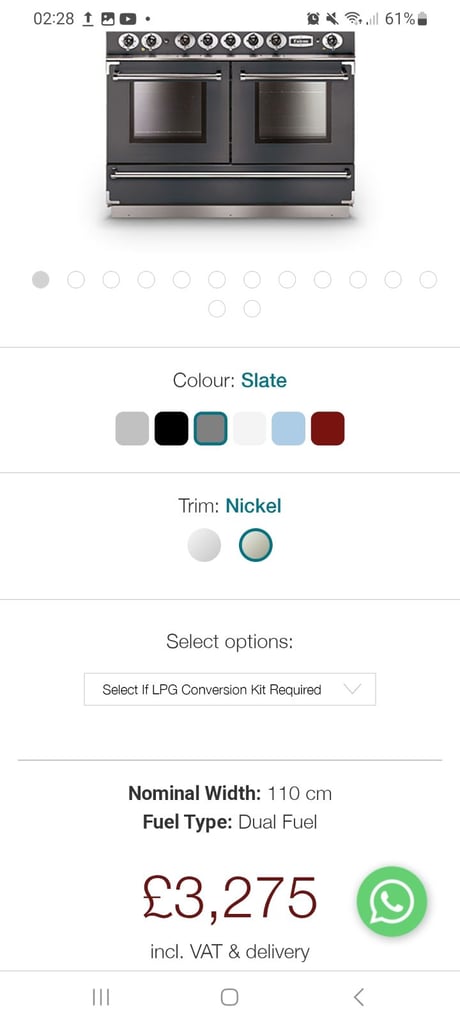Choose the black colour swatch

click(x=171, y=428)
